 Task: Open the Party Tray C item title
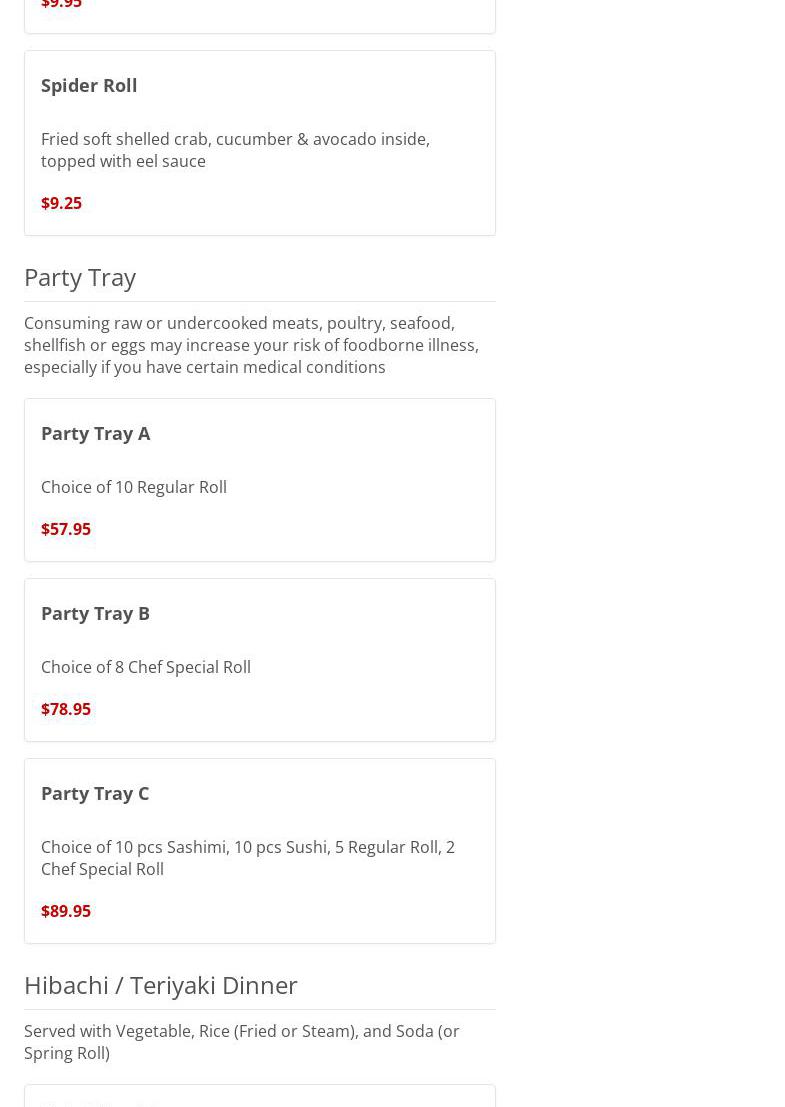pyautogui.click(x=95, y=793)
